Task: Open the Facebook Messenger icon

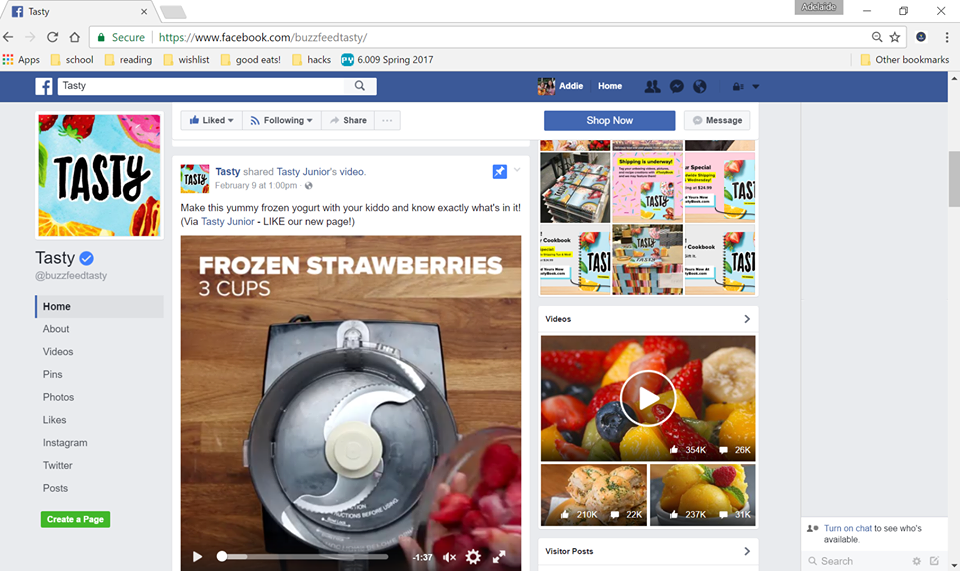Action: tap(677, 86)
